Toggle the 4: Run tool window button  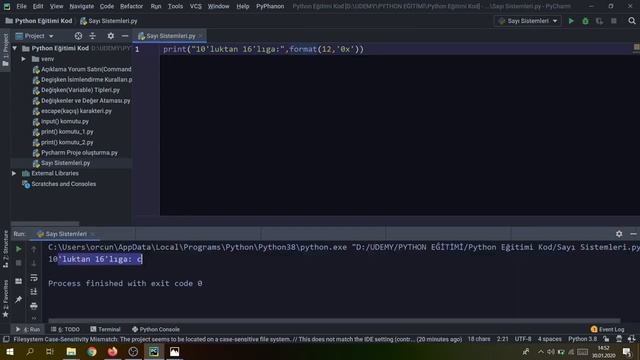(x=28, y=329)
